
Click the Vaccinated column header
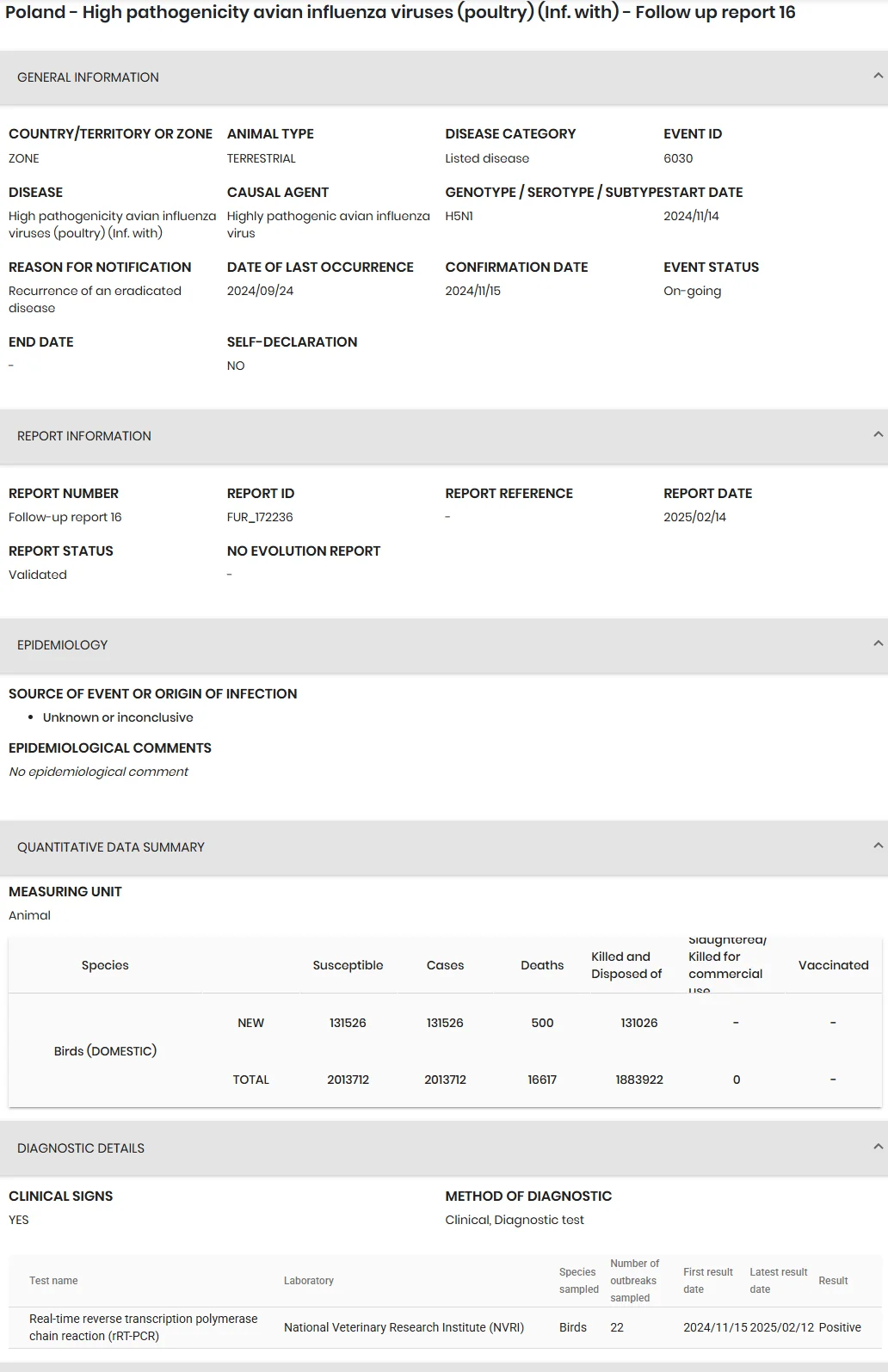click(833, 965)
